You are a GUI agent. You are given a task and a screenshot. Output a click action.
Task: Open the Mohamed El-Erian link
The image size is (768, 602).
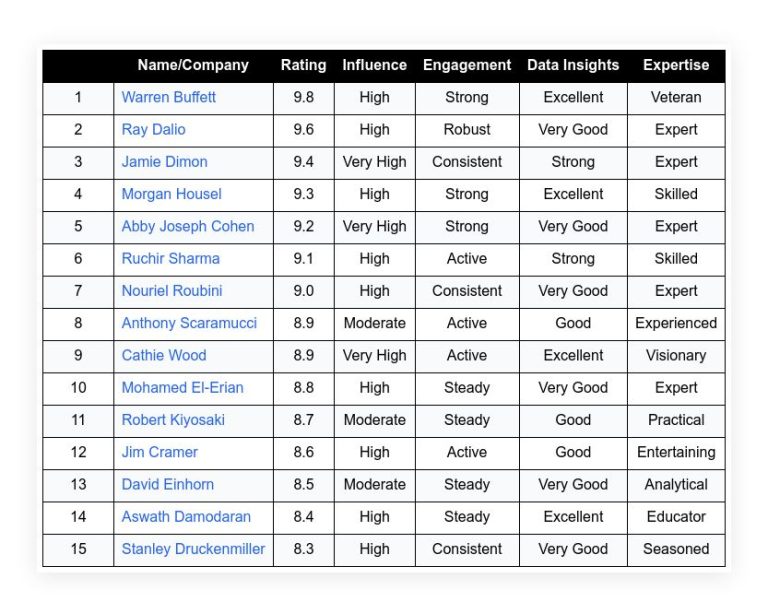tap(183, 388)
